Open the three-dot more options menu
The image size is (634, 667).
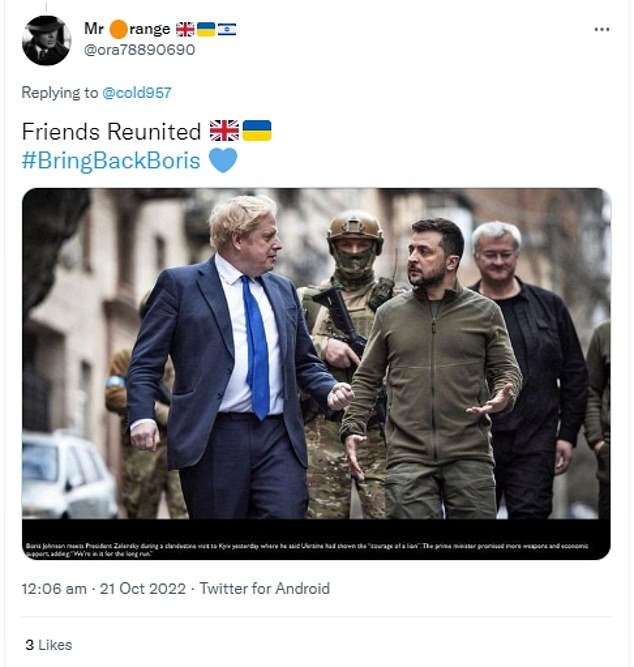[602, 29]
